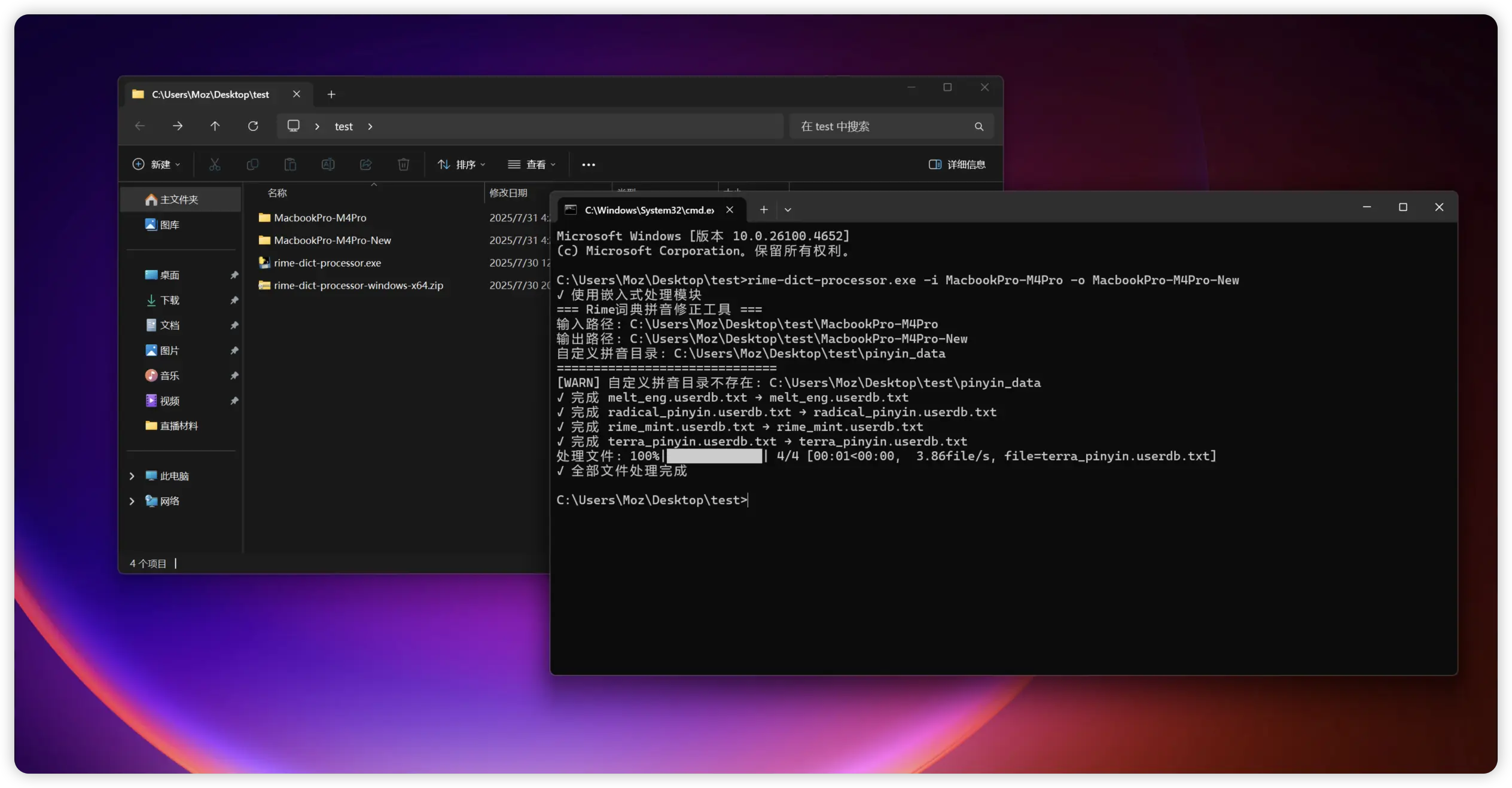Open the 新建 dropdown menu
This screenshot has height=788, width=1512.
[157, 164]
